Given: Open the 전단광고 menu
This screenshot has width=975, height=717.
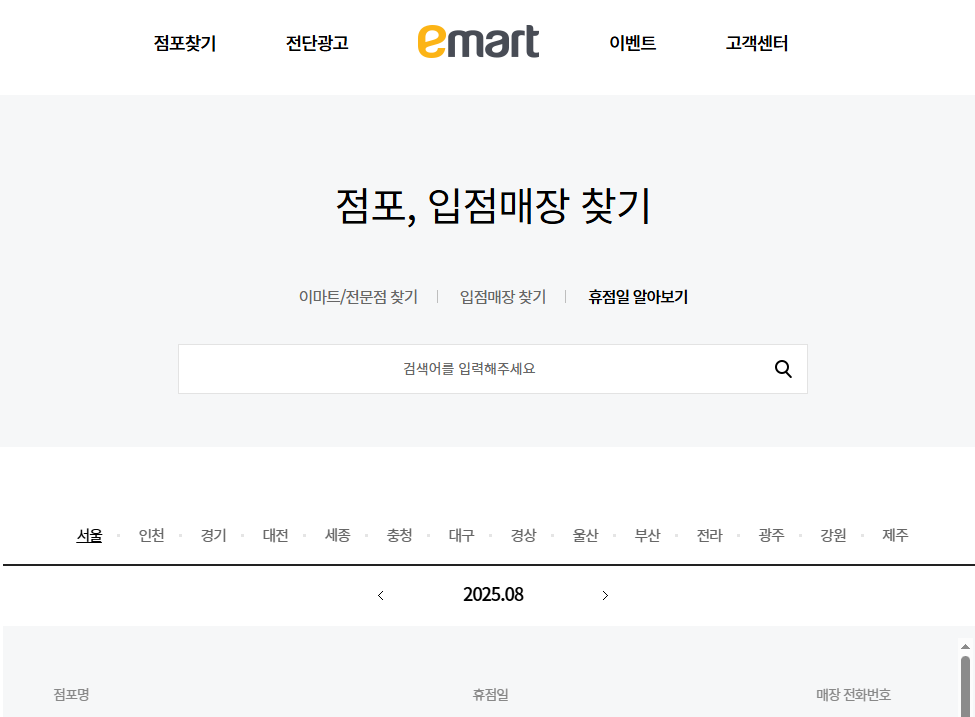Looking at the screenshot, I should click(x=317, y=43).
